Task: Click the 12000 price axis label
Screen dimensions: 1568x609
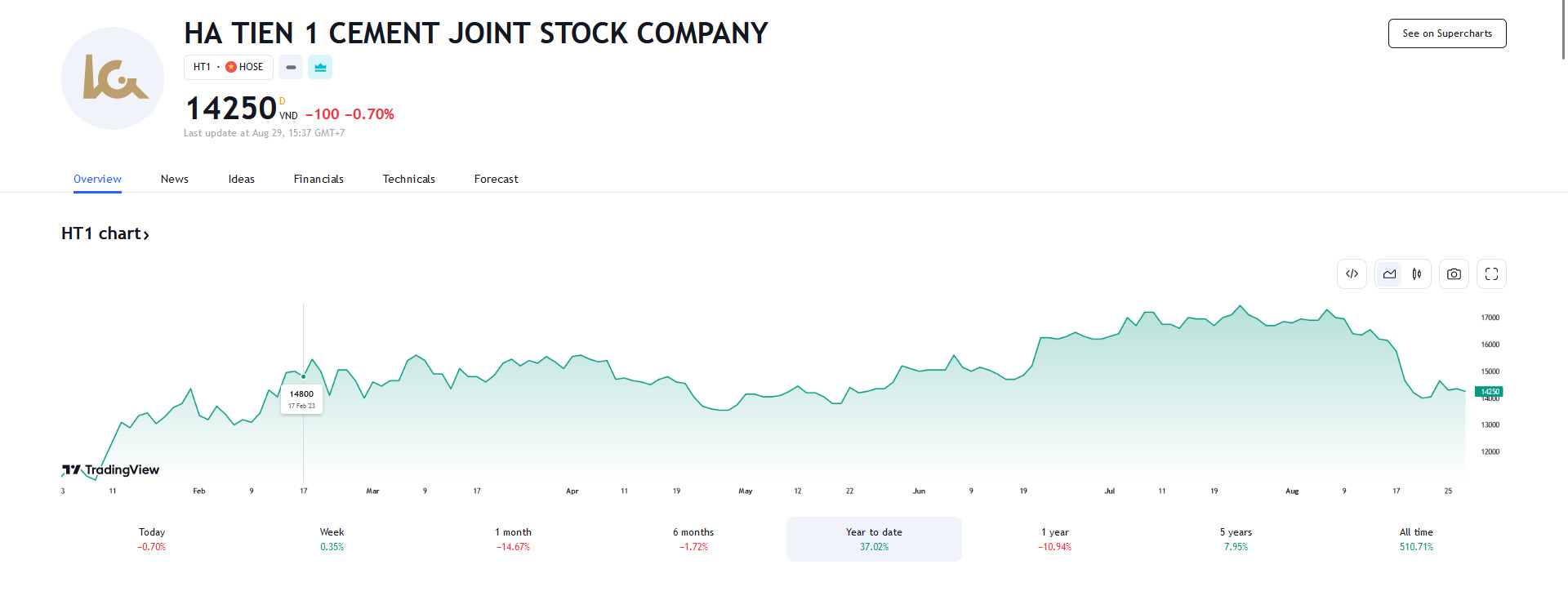Action: [1490, 451]
